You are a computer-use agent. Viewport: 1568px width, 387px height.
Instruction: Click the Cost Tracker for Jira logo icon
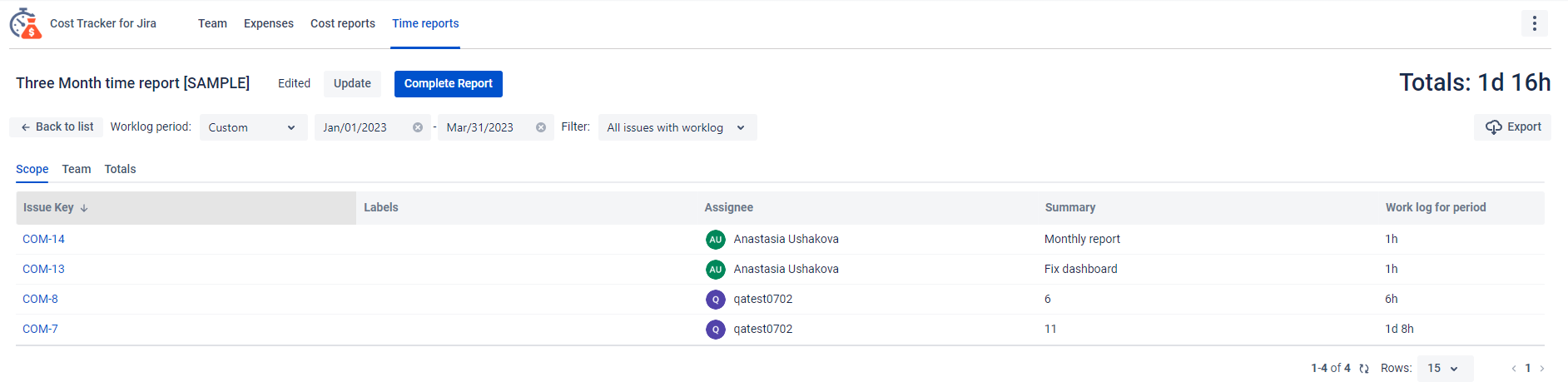25,23
